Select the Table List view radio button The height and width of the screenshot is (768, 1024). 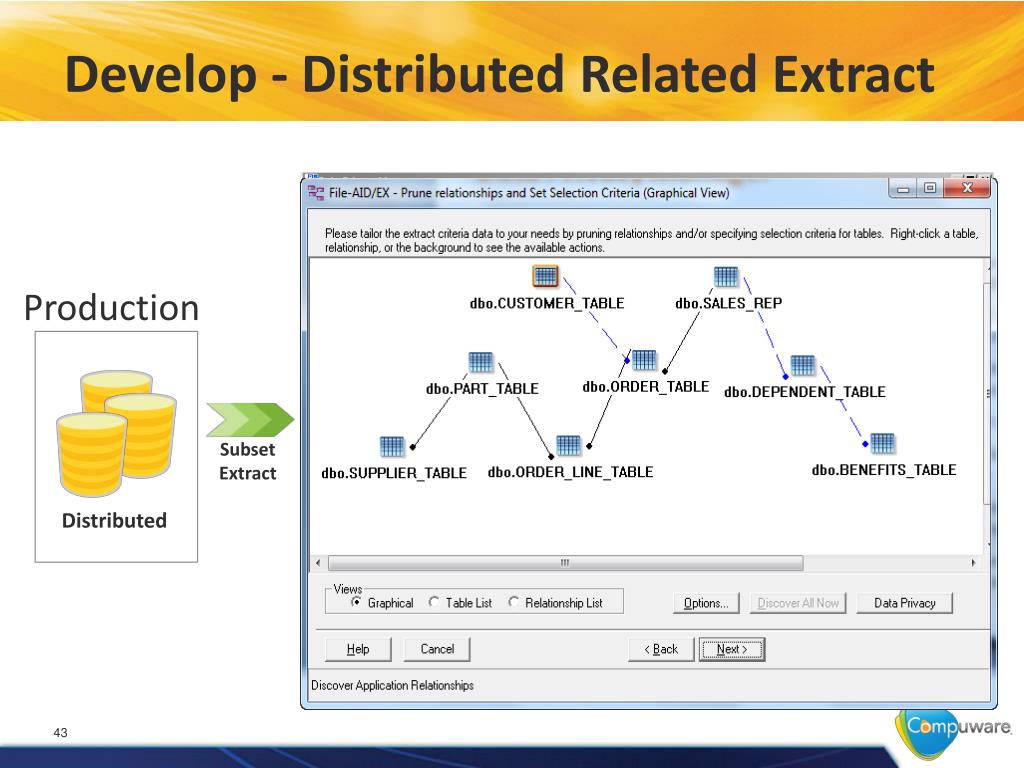pyautogui.click(x=434, y=602)
